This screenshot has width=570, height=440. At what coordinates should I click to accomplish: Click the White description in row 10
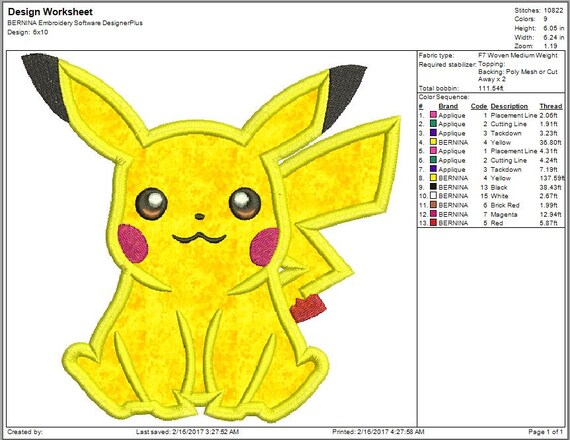(499, 196)
